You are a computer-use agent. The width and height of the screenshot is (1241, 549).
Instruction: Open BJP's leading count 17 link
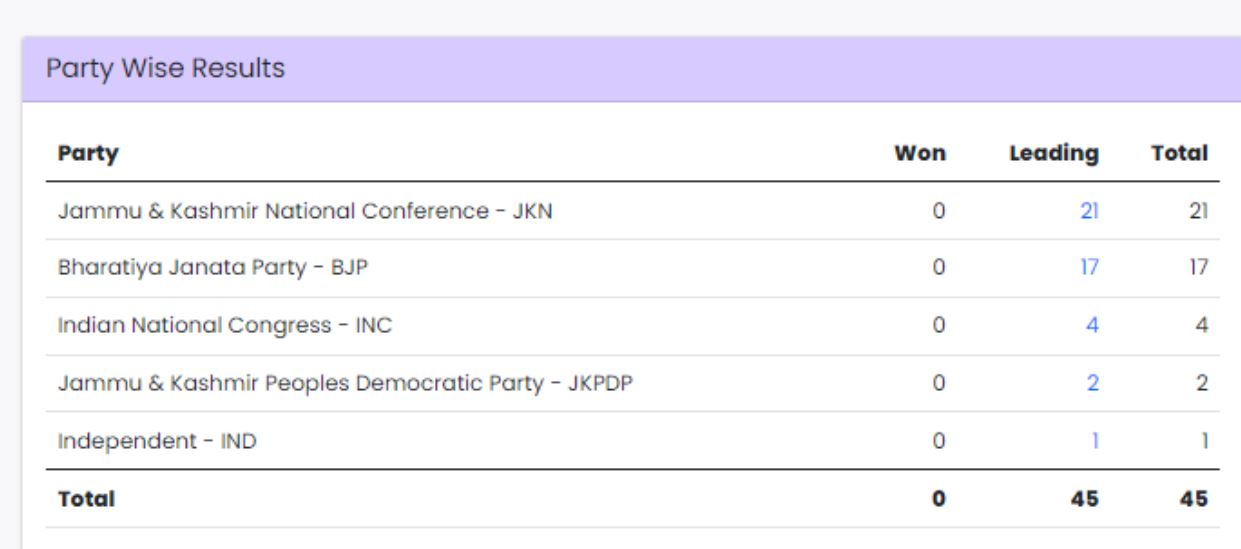point(1090,268)
